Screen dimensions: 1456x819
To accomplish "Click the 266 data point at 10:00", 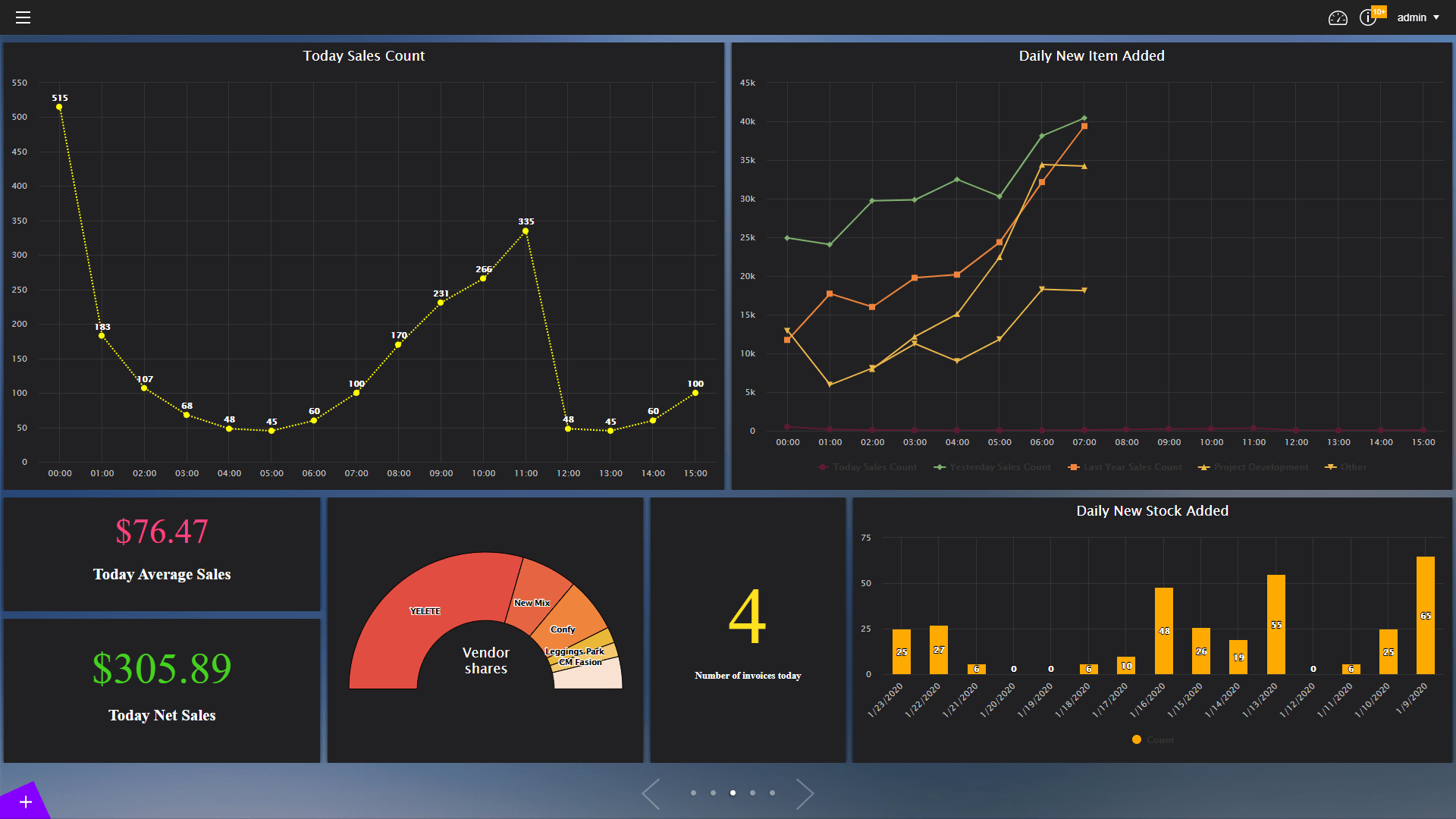I will 483,278.
